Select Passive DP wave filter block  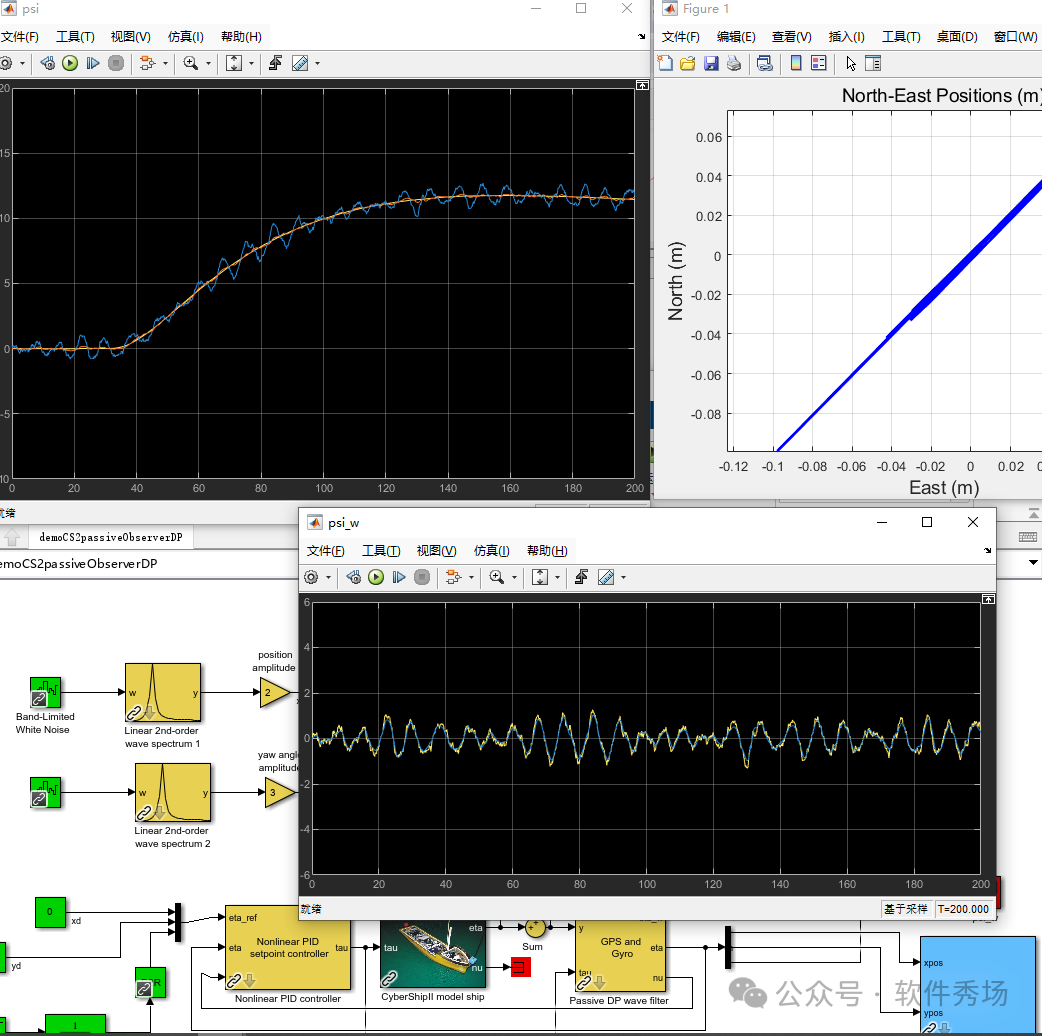[620, 956]
